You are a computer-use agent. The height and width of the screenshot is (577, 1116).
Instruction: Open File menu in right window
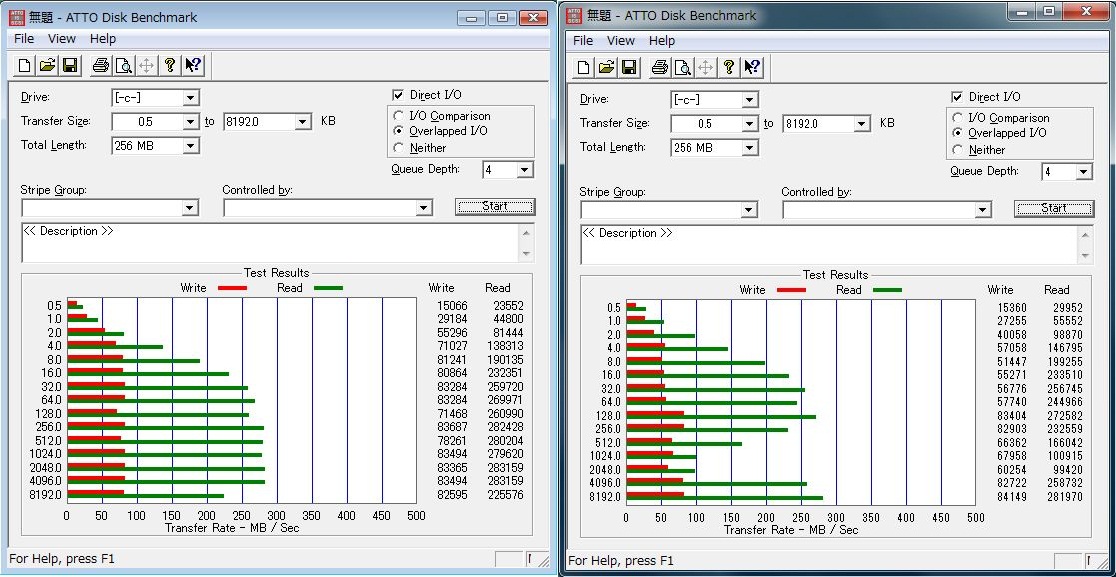coord(583,41)
